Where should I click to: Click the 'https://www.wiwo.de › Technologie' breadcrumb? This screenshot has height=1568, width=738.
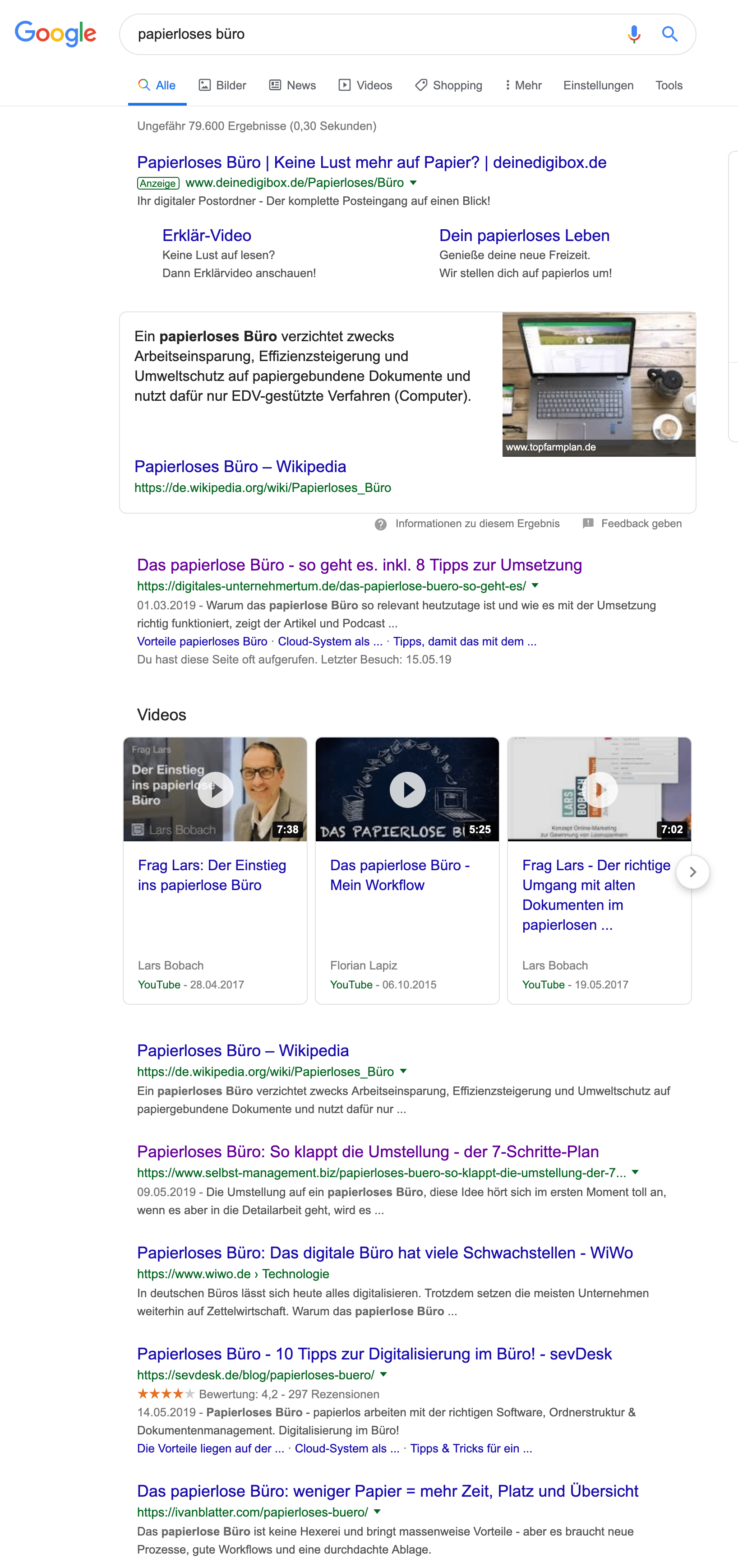(233, 1274)
